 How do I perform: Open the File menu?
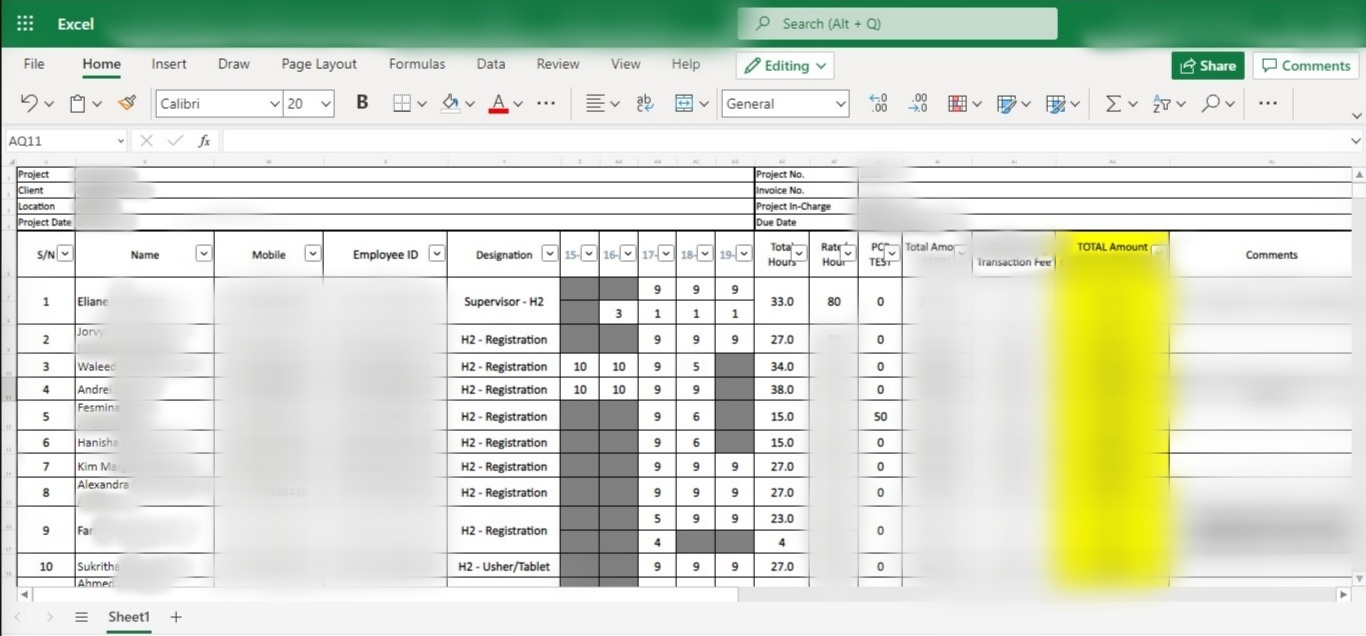coord(34,64)
